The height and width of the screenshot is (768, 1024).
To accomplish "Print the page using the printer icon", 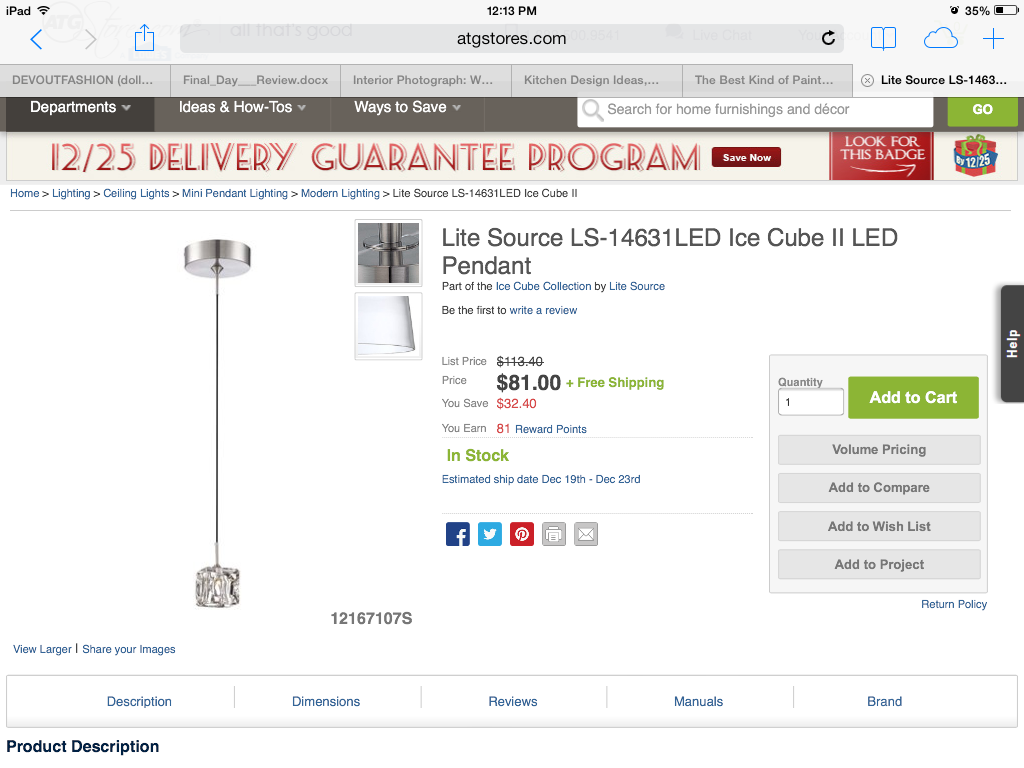I will (x=554, y=534).
